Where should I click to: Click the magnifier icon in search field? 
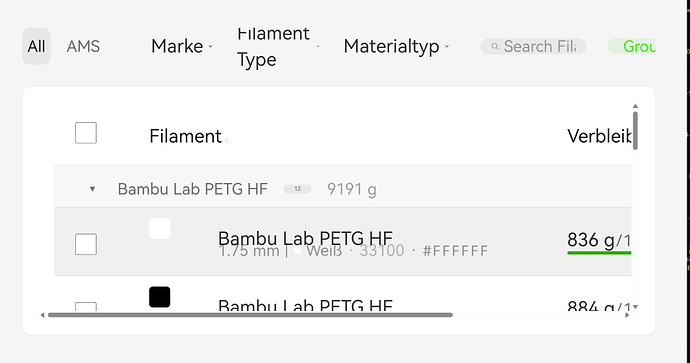point(495,46)
